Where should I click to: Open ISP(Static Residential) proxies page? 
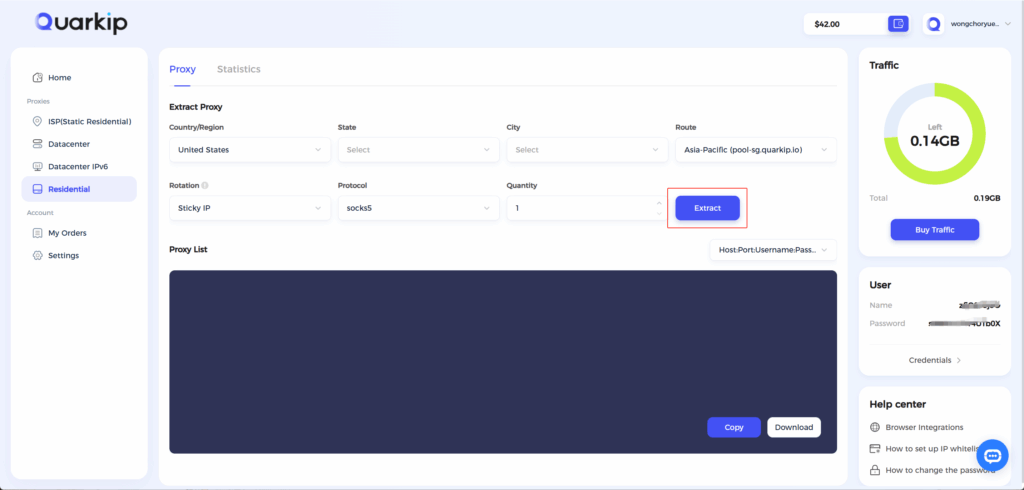pyautogui.click(x=89, y=121)
